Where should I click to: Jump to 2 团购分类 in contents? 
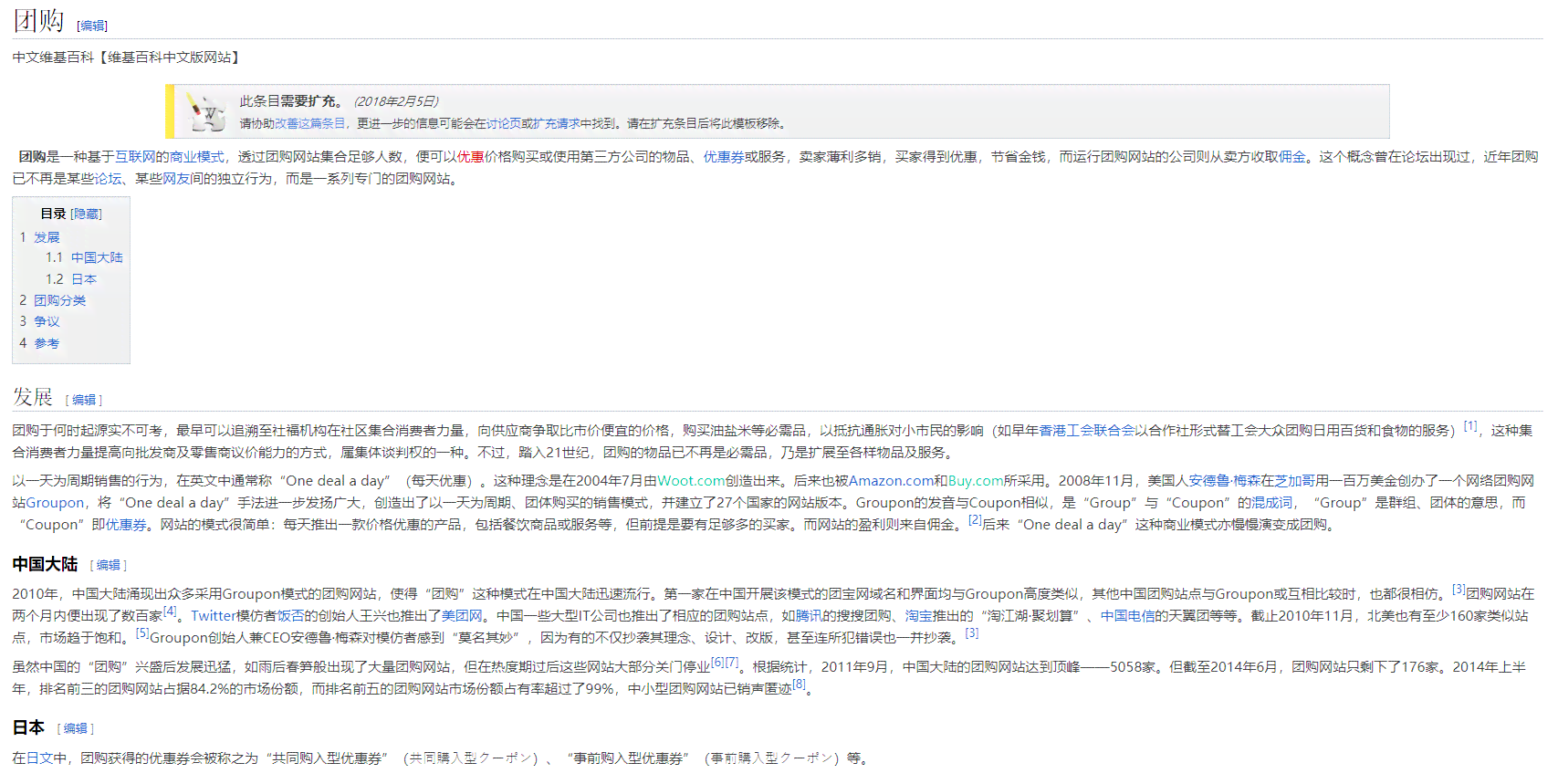(60, 300)
